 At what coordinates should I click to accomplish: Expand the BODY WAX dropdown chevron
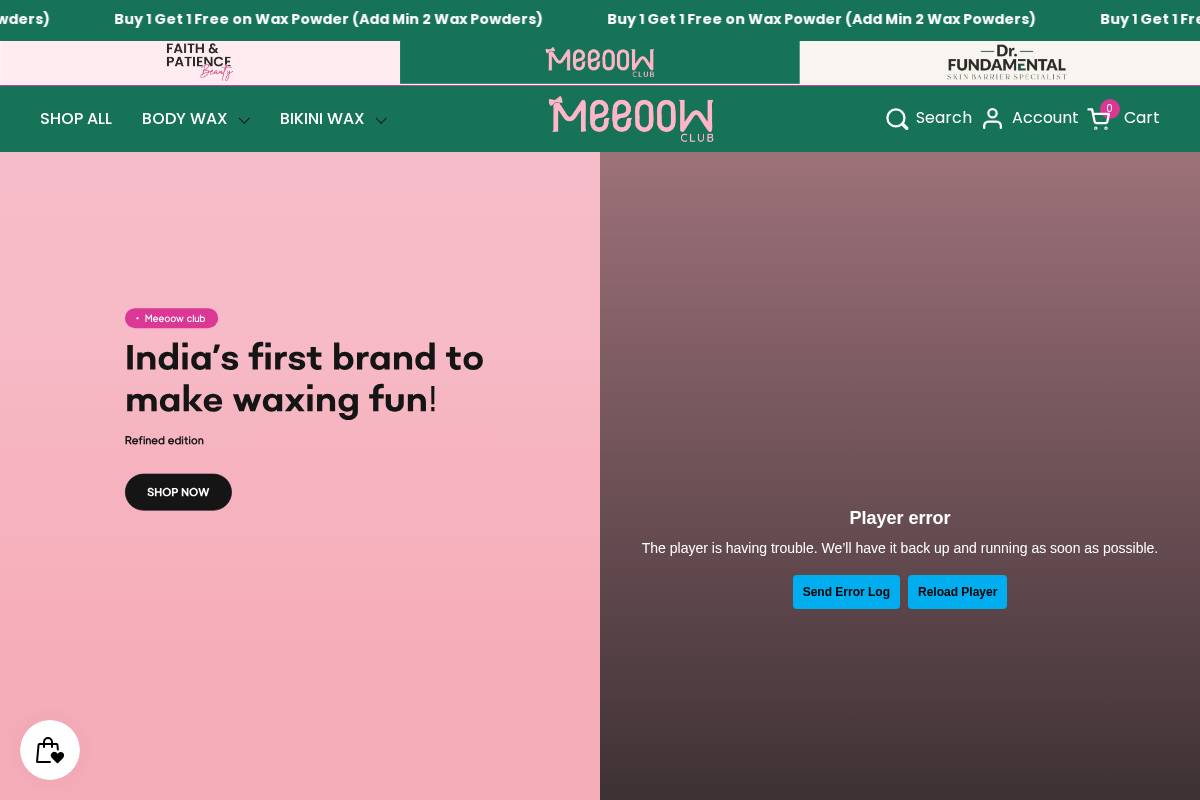pyautogui.click(x=244, y=120)
